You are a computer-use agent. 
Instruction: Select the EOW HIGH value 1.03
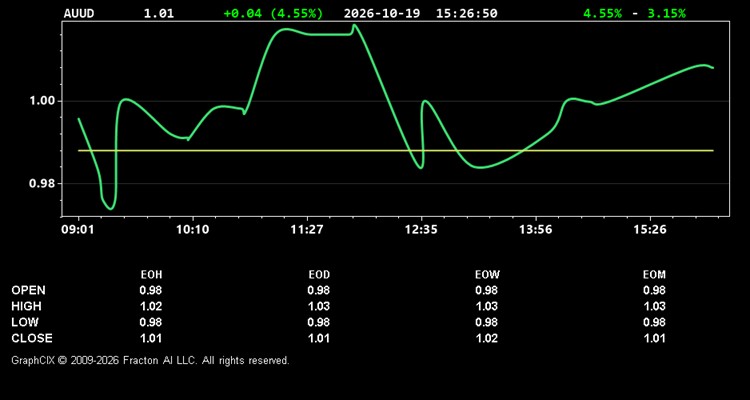click(x=486, y=306)
